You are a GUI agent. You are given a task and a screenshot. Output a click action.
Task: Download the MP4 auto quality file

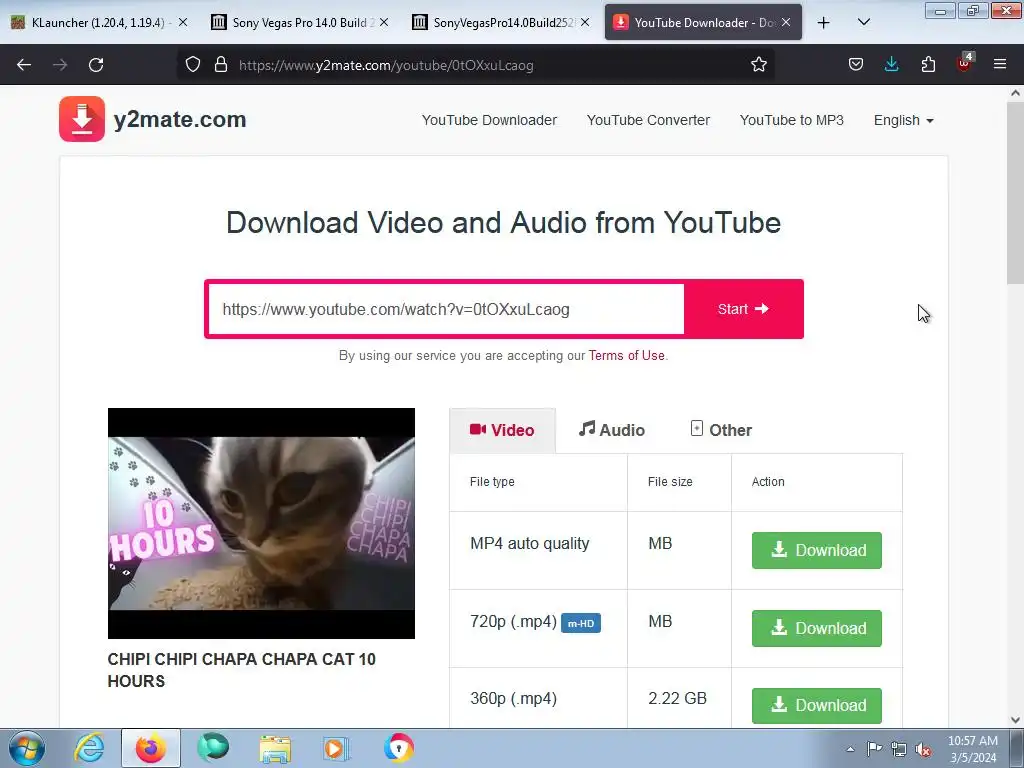click(816, 550)
